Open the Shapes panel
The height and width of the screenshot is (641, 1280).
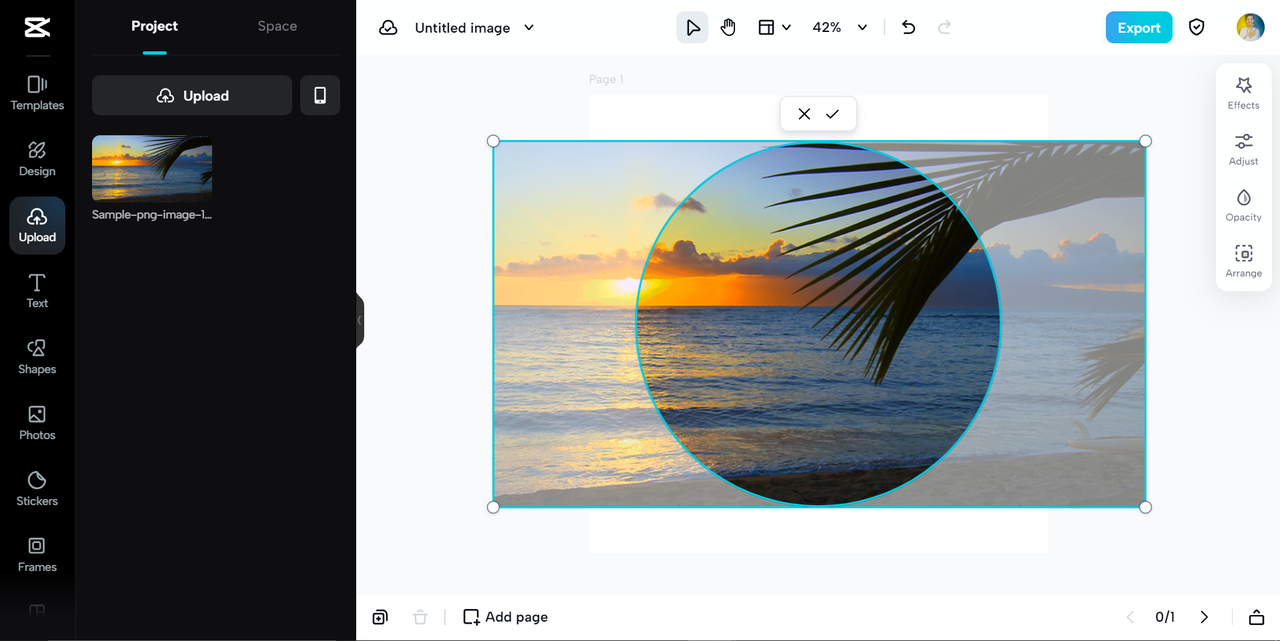37,357
